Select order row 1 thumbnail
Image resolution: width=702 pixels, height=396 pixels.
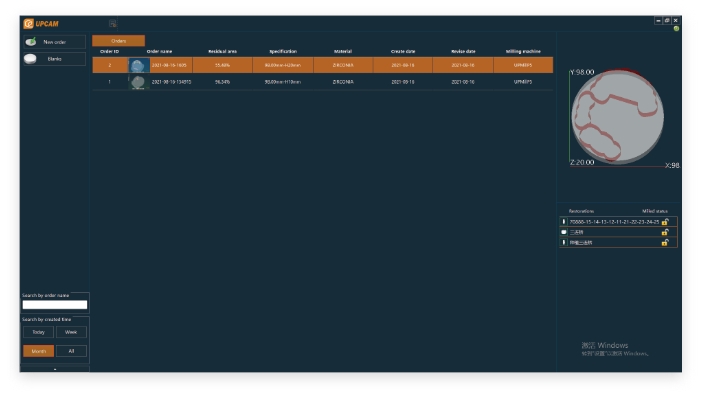click(138, 82)
